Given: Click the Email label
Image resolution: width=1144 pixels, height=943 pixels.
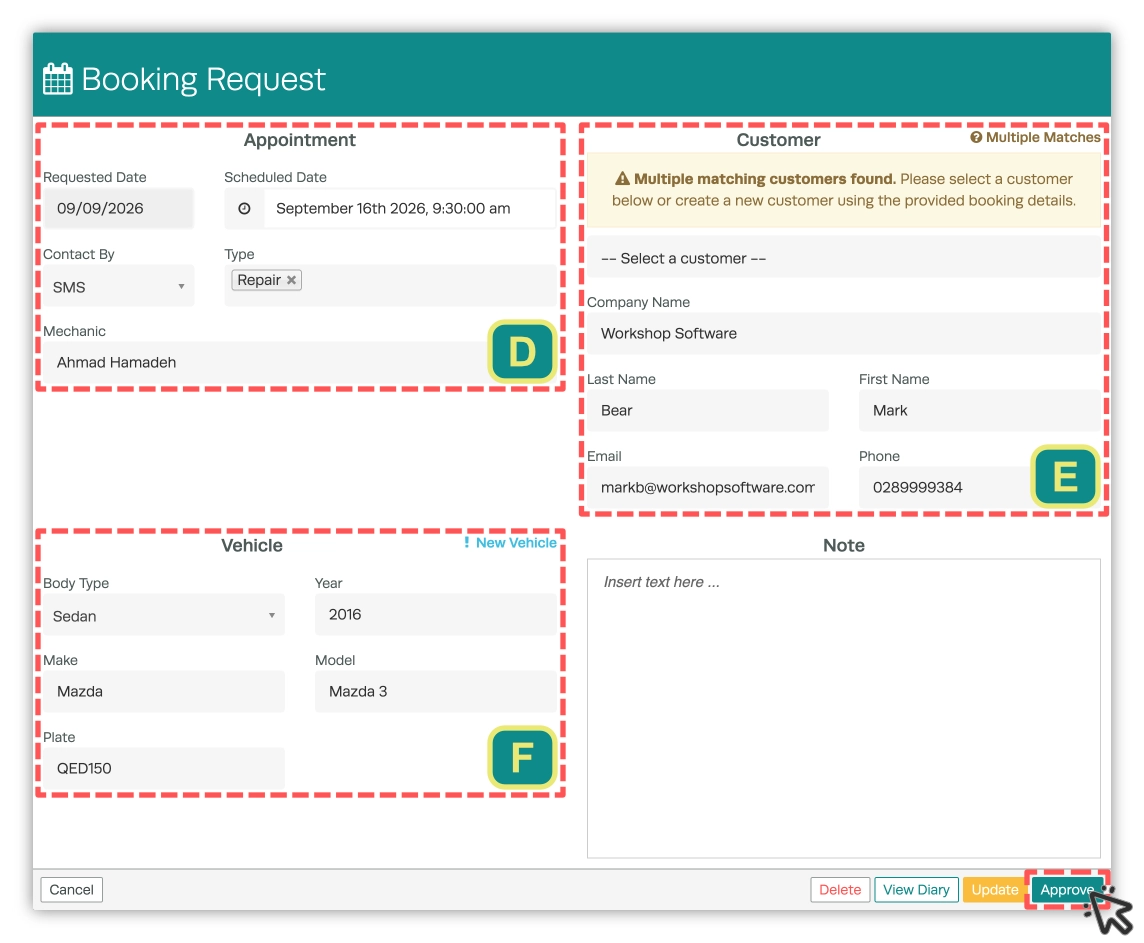Looking at the screenshot, I should (604, 457).
